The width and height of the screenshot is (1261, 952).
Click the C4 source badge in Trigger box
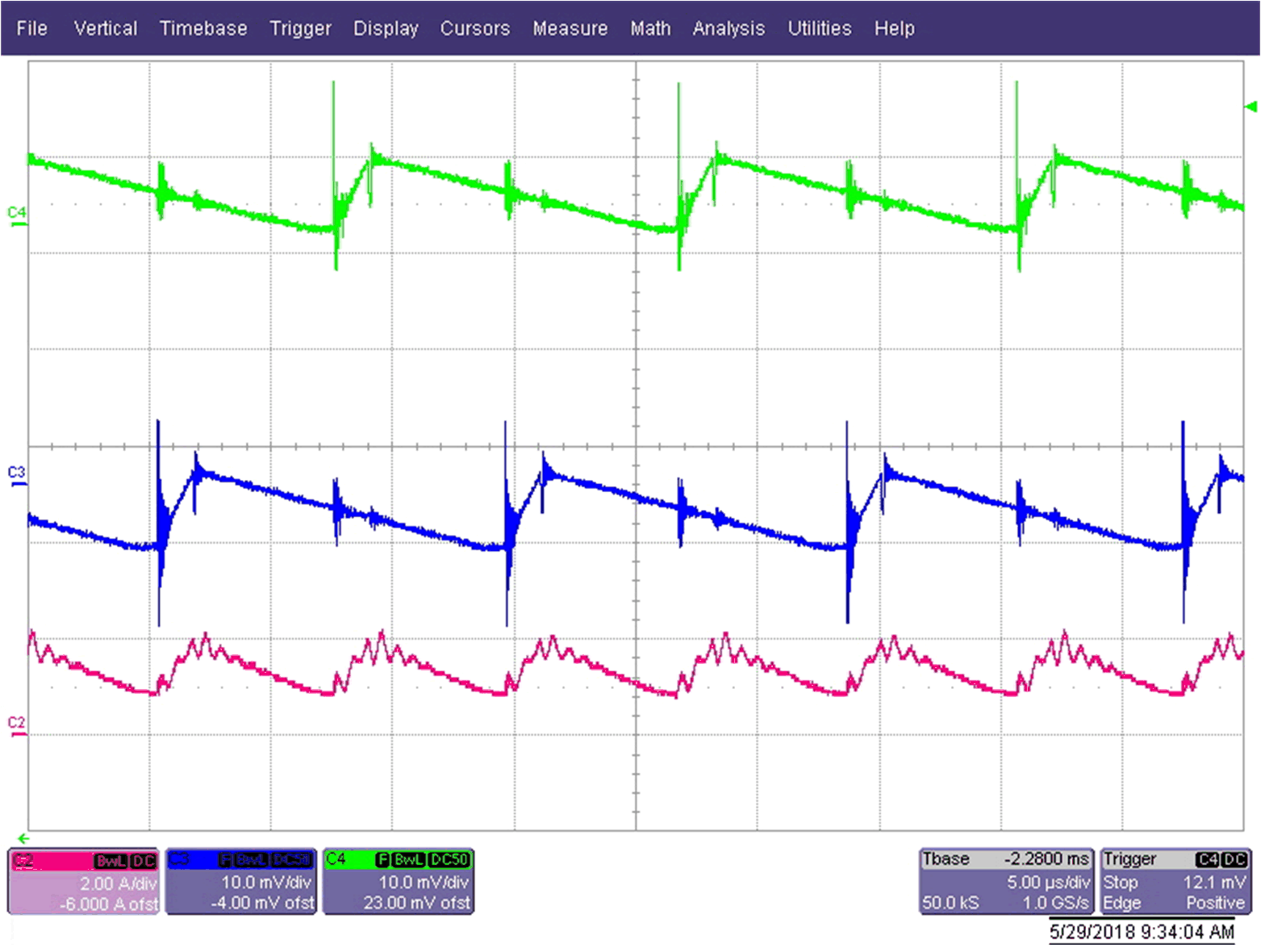(x=1208, y=860)
